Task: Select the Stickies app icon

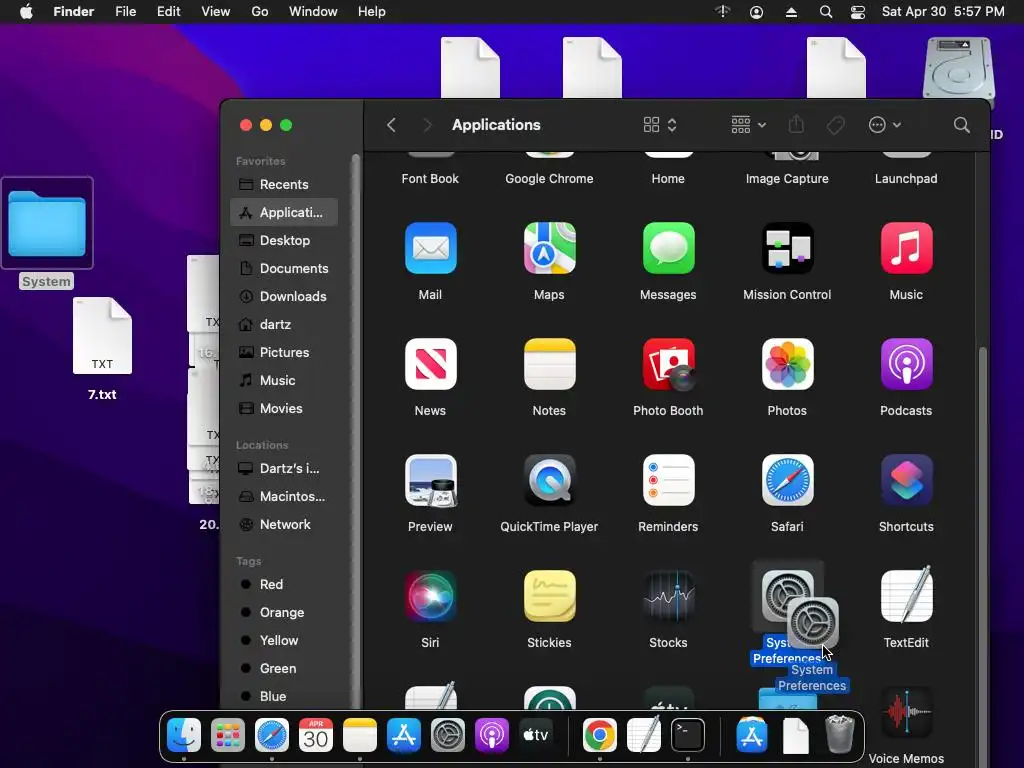Action: [549, 596]
